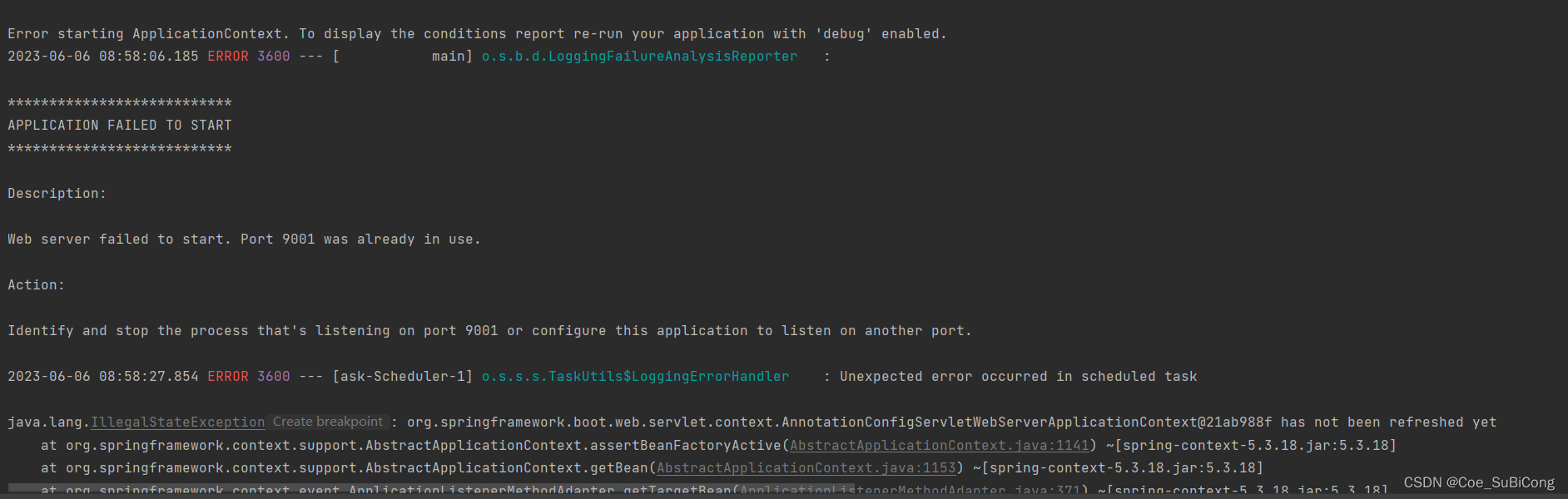Open the IllegalStateException class link
Viewport: 1568px width, 499px height.
(x=177, y=422)
